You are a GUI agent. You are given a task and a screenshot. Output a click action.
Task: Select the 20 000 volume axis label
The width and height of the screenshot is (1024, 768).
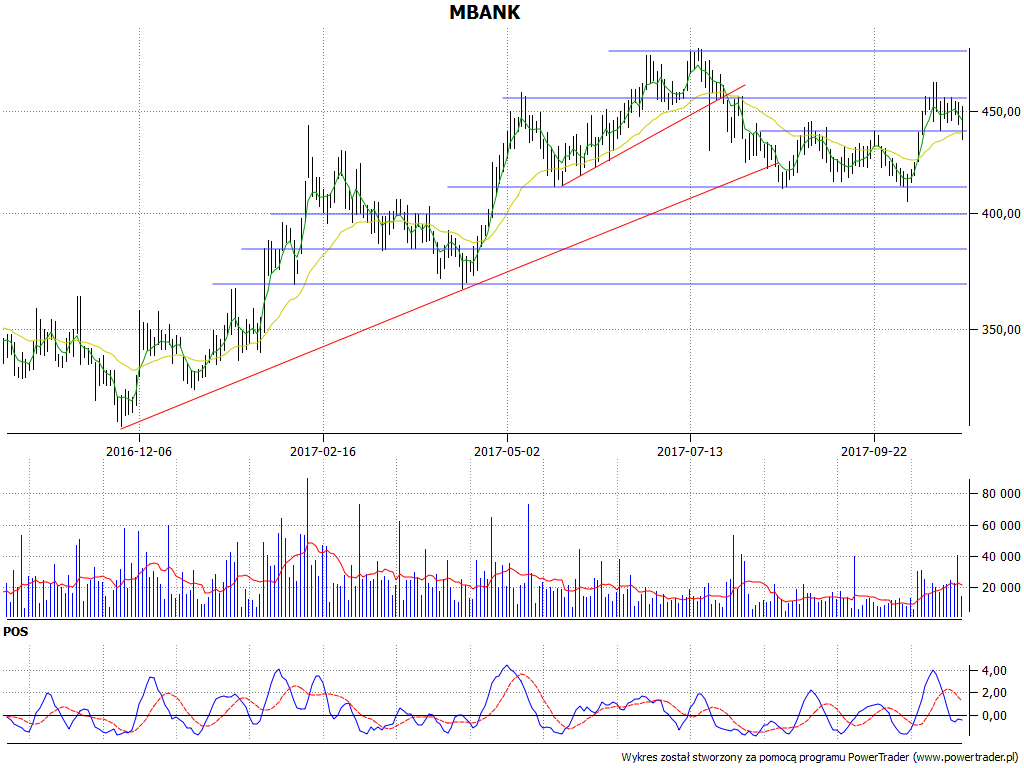[x=999, y=588]
